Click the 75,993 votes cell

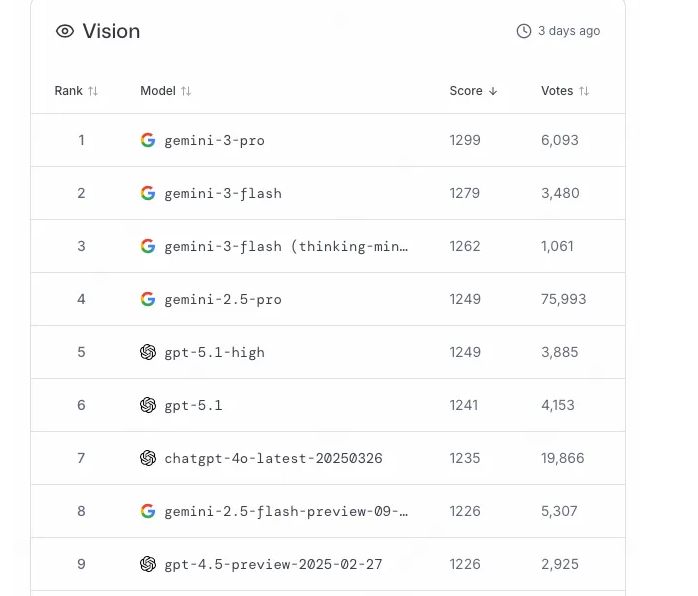click(564, 299)
